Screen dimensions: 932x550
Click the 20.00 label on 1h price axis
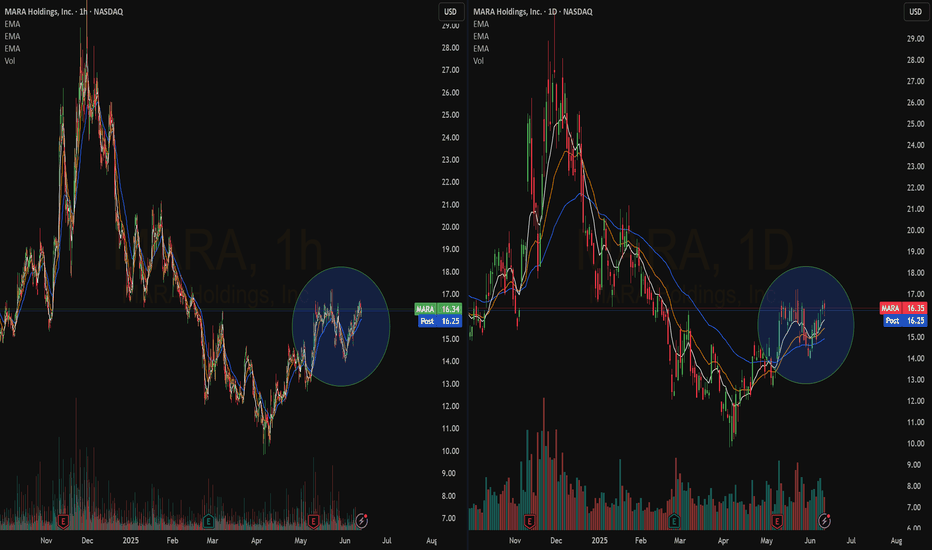451,227
